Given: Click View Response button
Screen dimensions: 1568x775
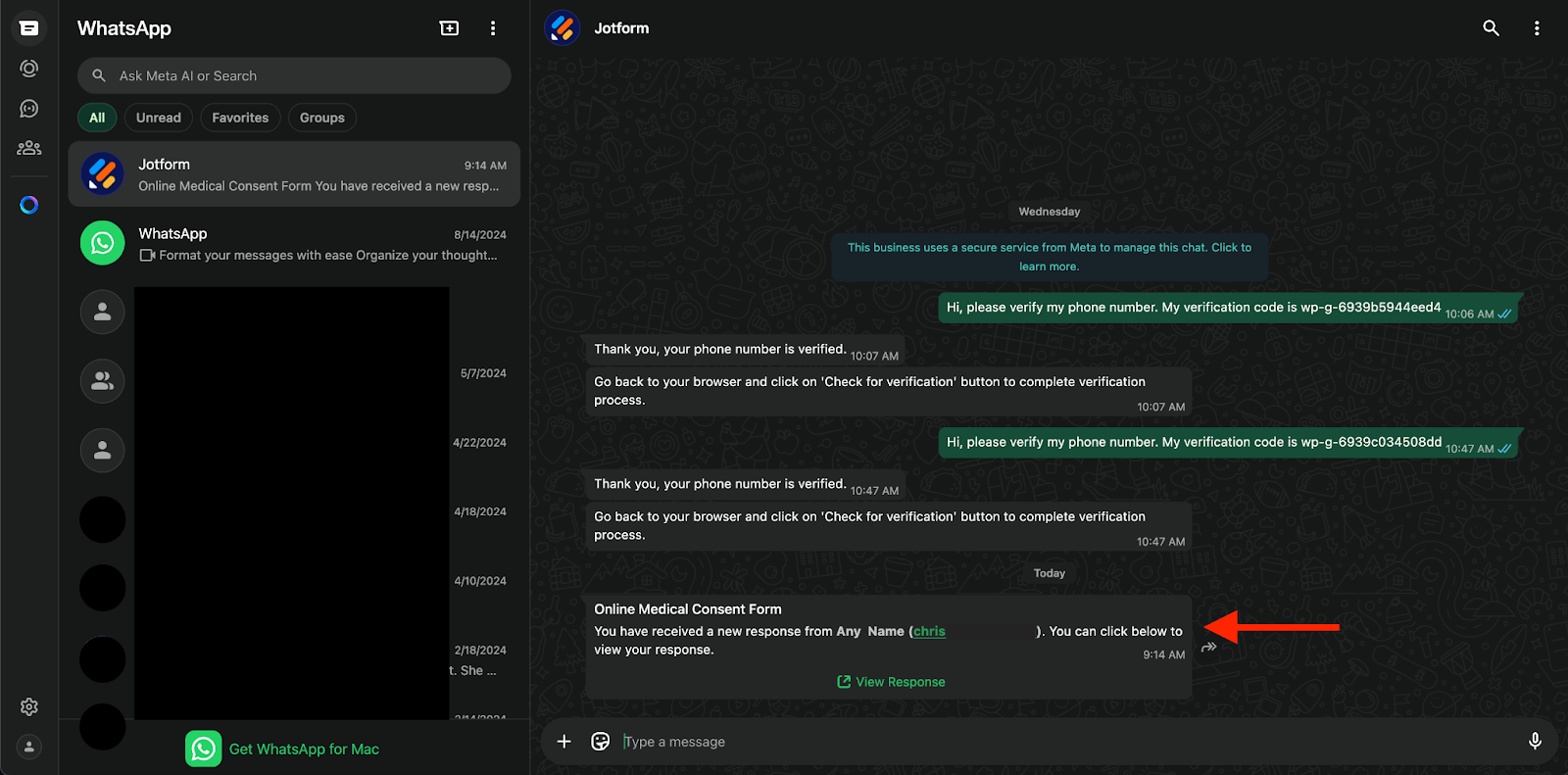Looking at the screenshot, I should click(891, 682).
